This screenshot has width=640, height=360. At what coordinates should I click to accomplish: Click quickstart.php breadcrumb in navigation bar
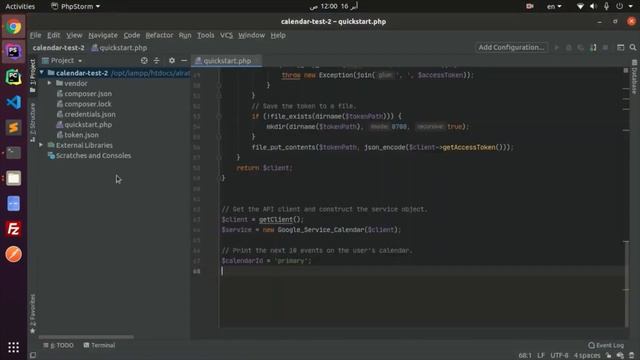pos(119,48)
